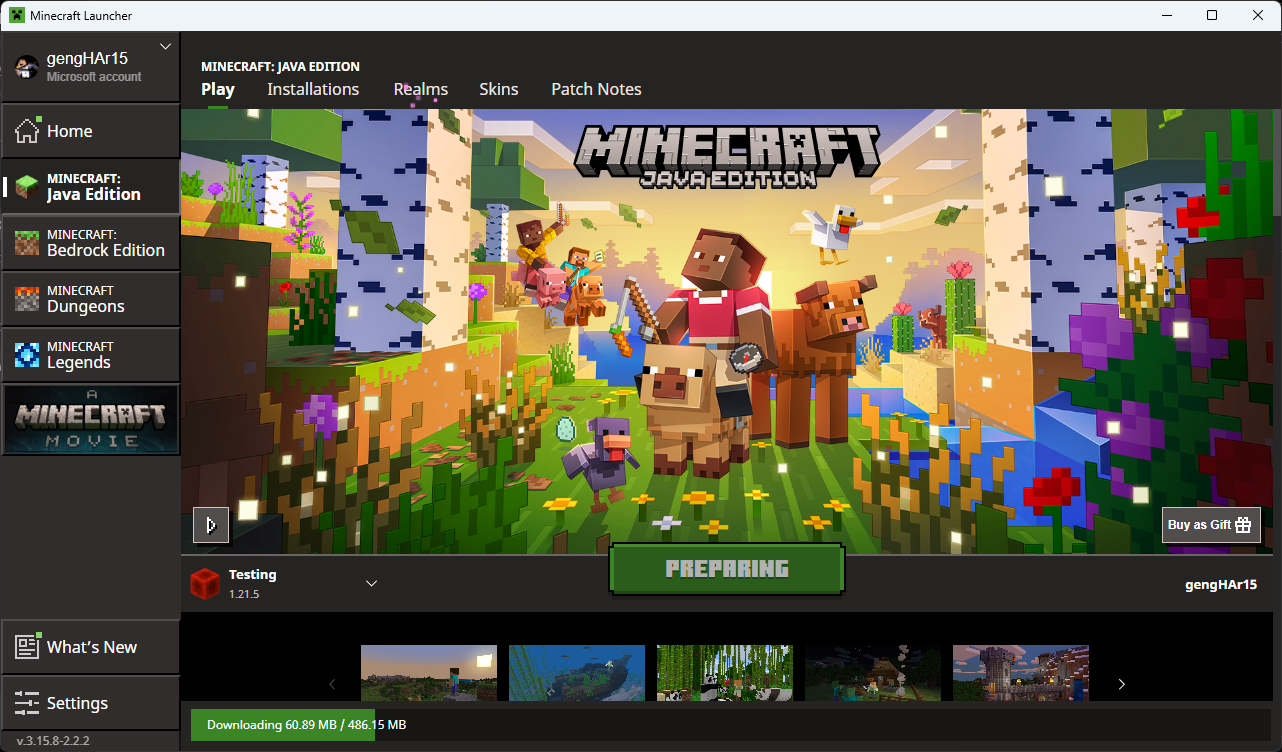The image size is (1282, 752).
Task: Click the Minecraft Launcher title bar icon
Action: pos(15,15)
